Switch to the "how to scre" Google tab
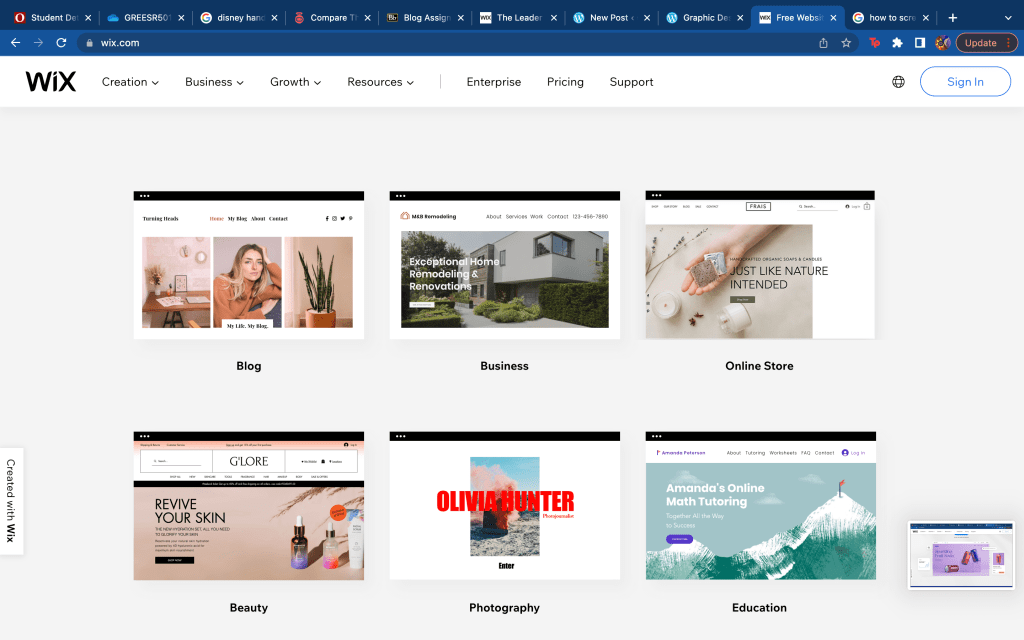This screenshot has height=640, width=1024. point(886,17)
